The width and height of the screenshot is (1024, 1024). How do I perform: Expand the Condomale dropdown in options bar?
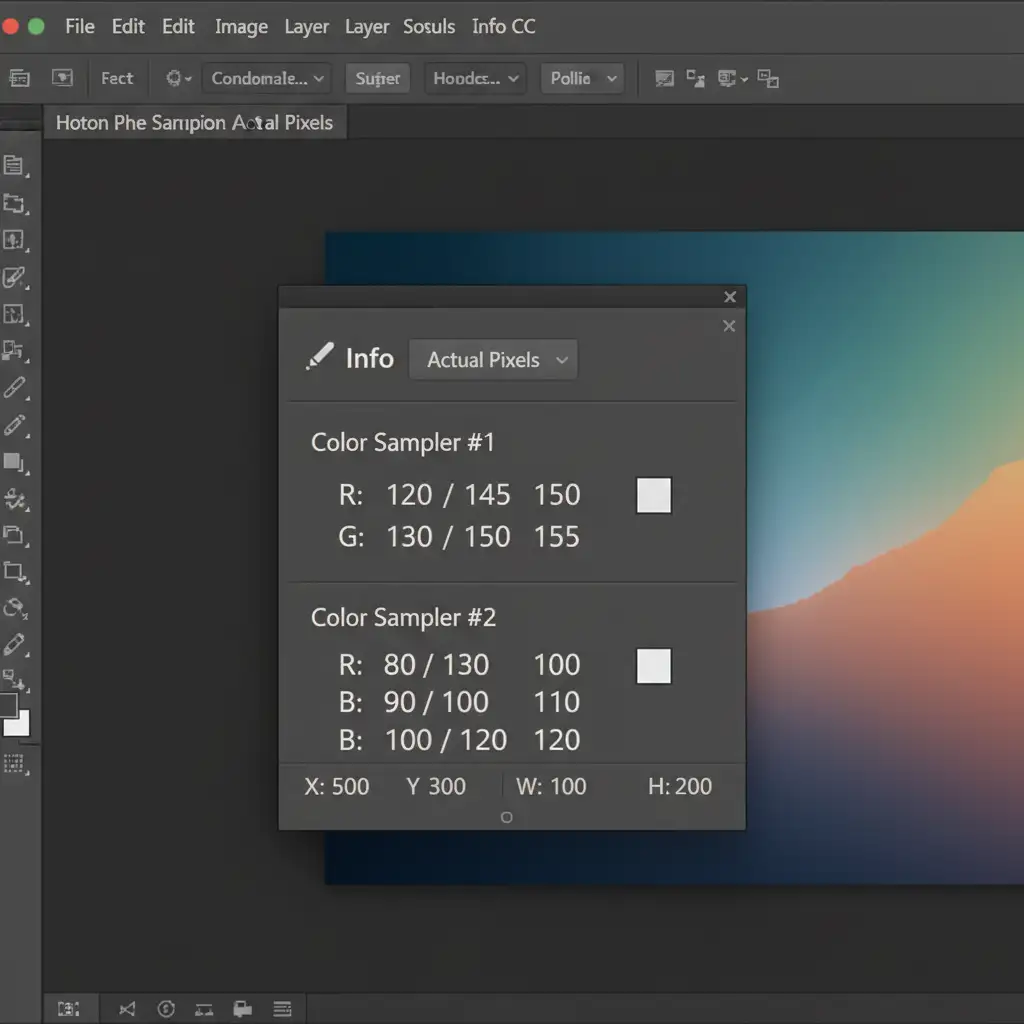(x=267, y=78)
